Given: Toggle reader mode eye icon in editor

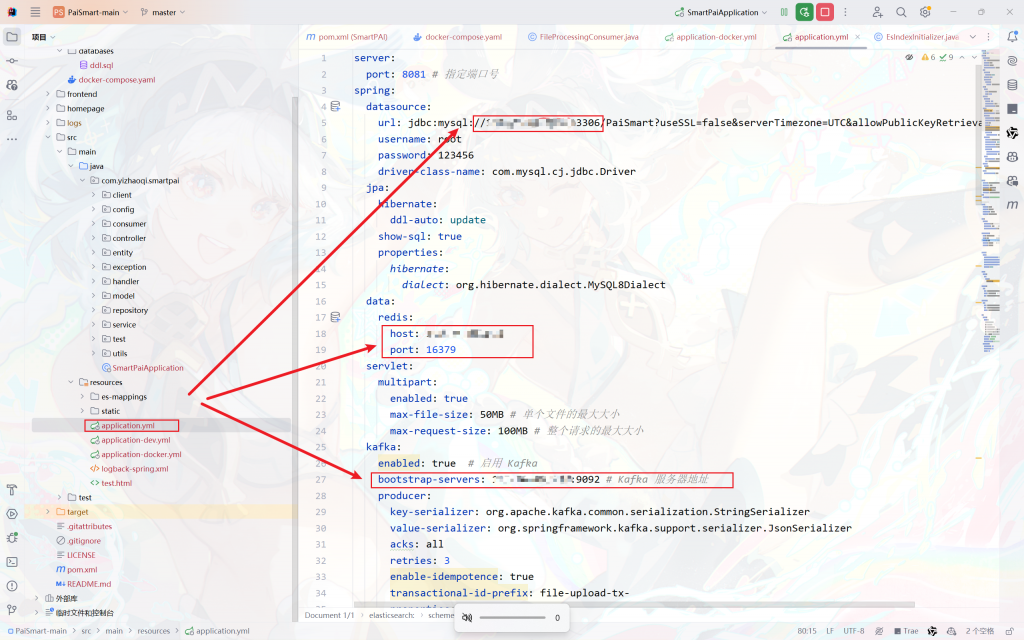Looking at the screenshot, I should click(909, 58).
